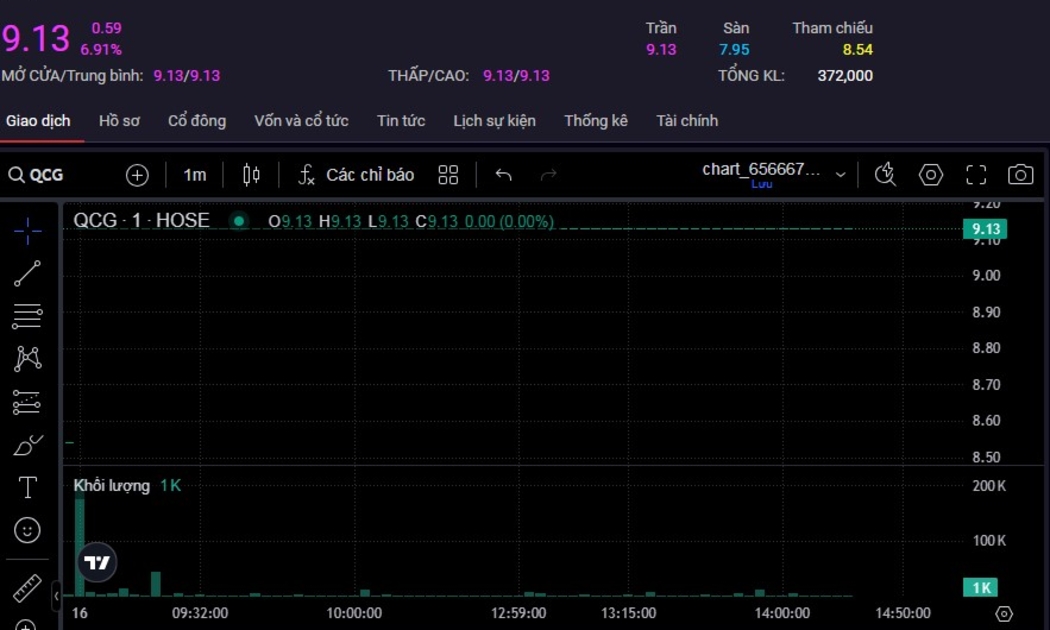Select the ruler measure tool
This screenshot has height=630, width=1050.
(x=28, y=589)
